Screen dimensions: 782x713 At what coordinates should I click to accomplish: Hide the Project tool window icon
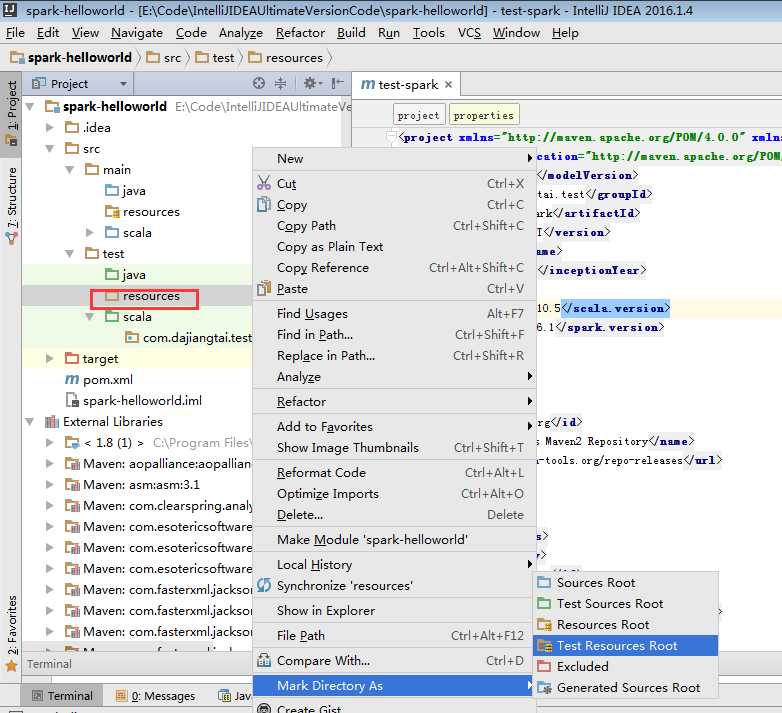coord(338,83)
